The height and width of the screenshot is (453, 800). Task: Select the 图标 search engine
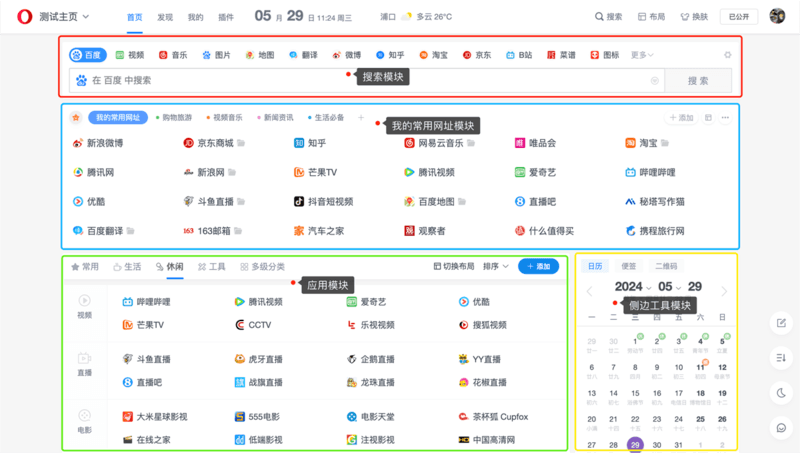(x=605, y=55)
